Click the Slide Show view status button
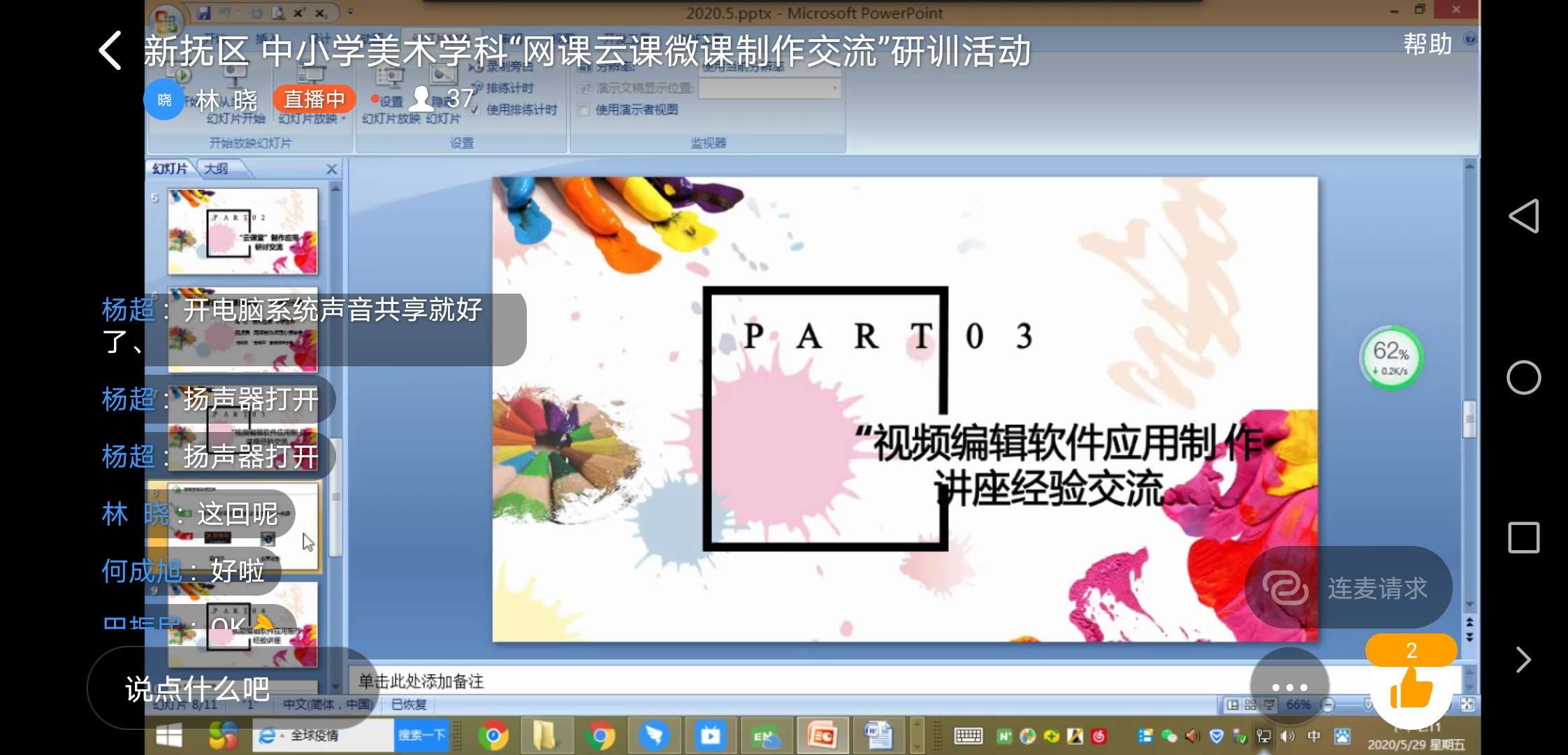 tap(1268, 705)
